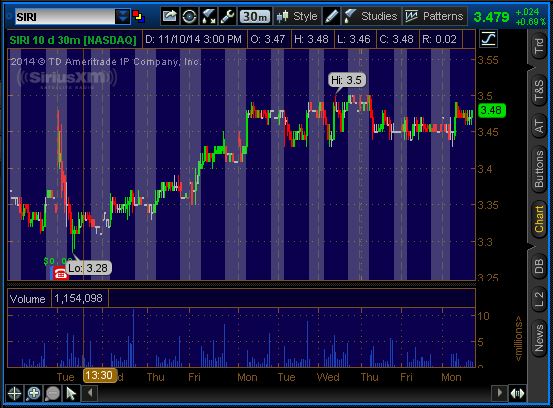
Task: Open the DB side tab
Action: [x=539, y=266]
